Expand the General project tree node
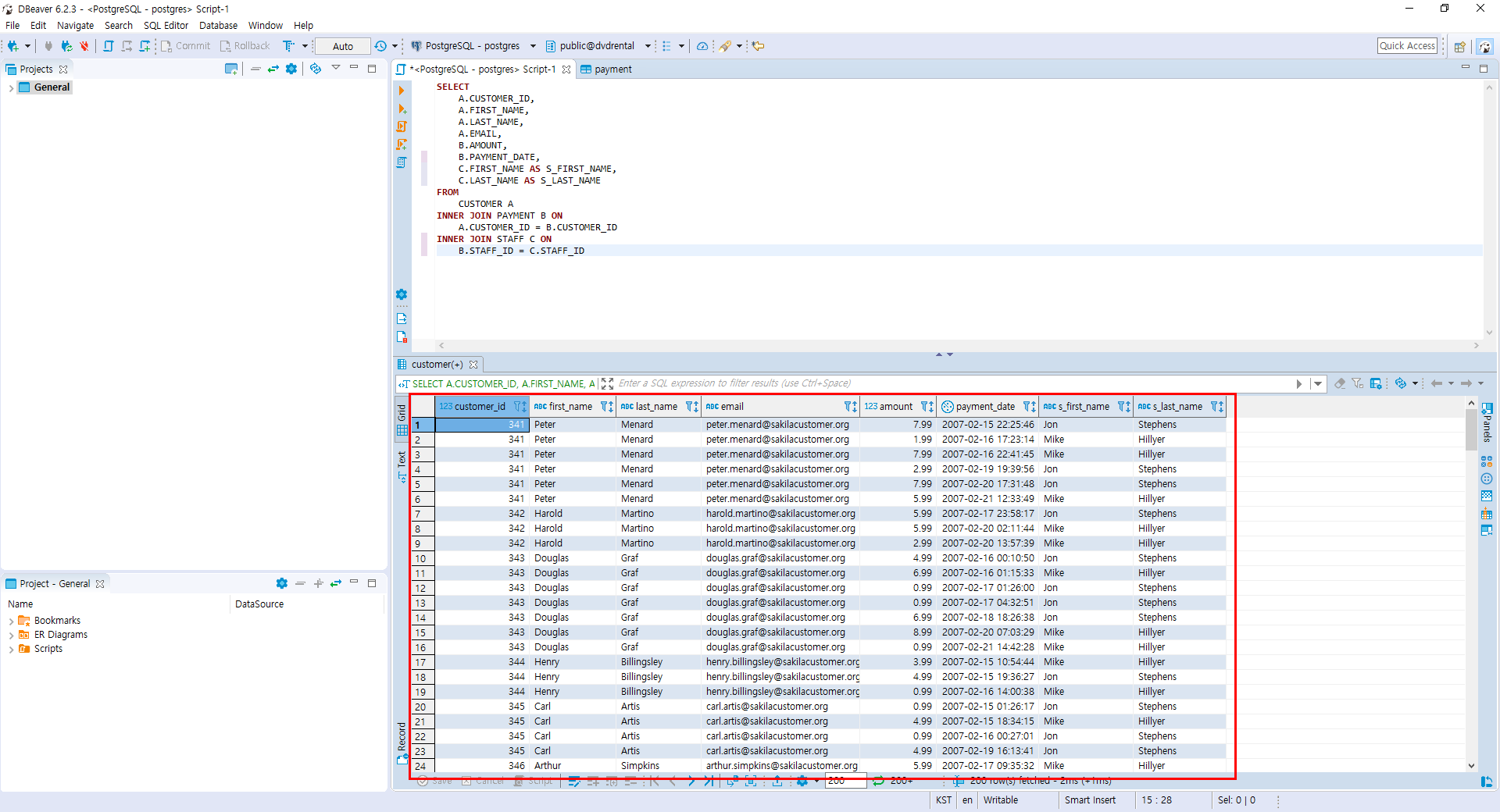This screenshot has height=812, width=1500. pyautogui.click(x=11, y=87)
